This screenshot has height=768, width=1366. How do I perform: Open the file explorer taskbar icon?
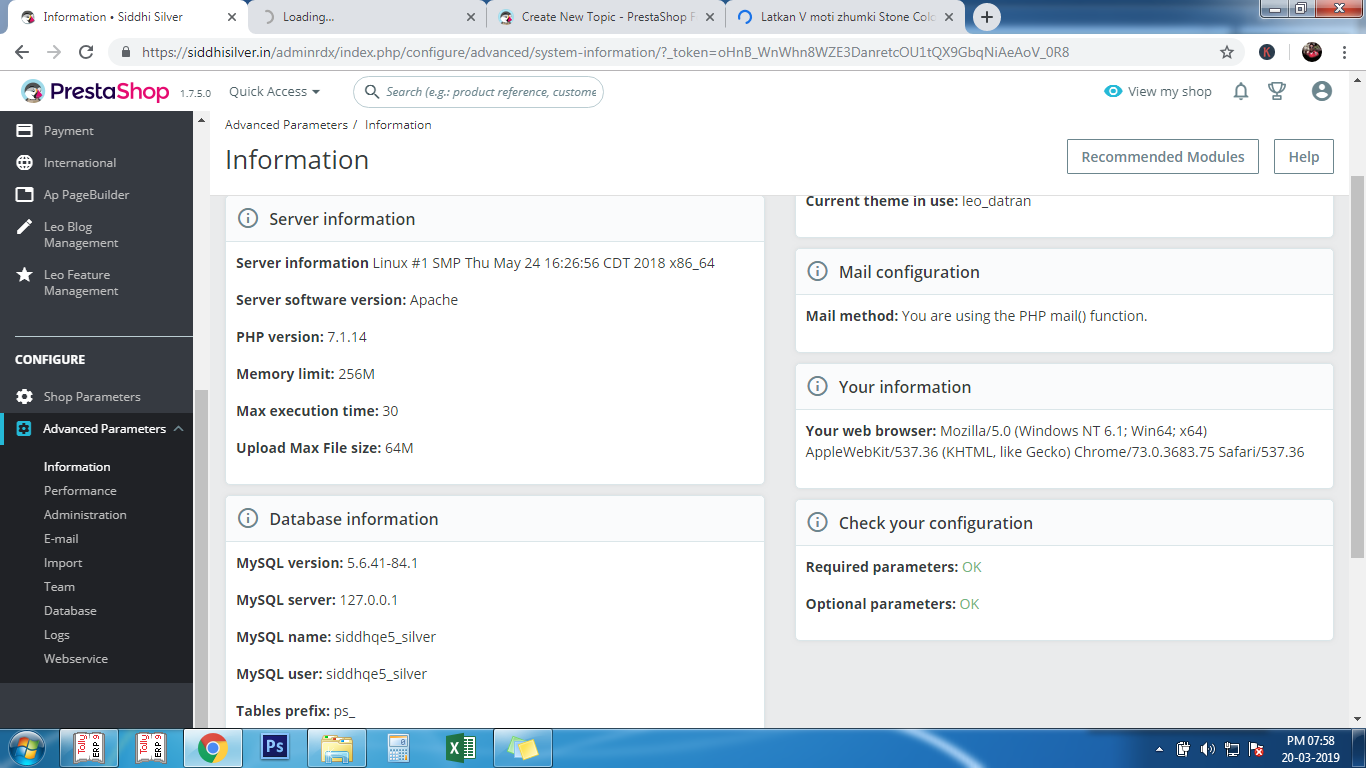click(336, 748)
